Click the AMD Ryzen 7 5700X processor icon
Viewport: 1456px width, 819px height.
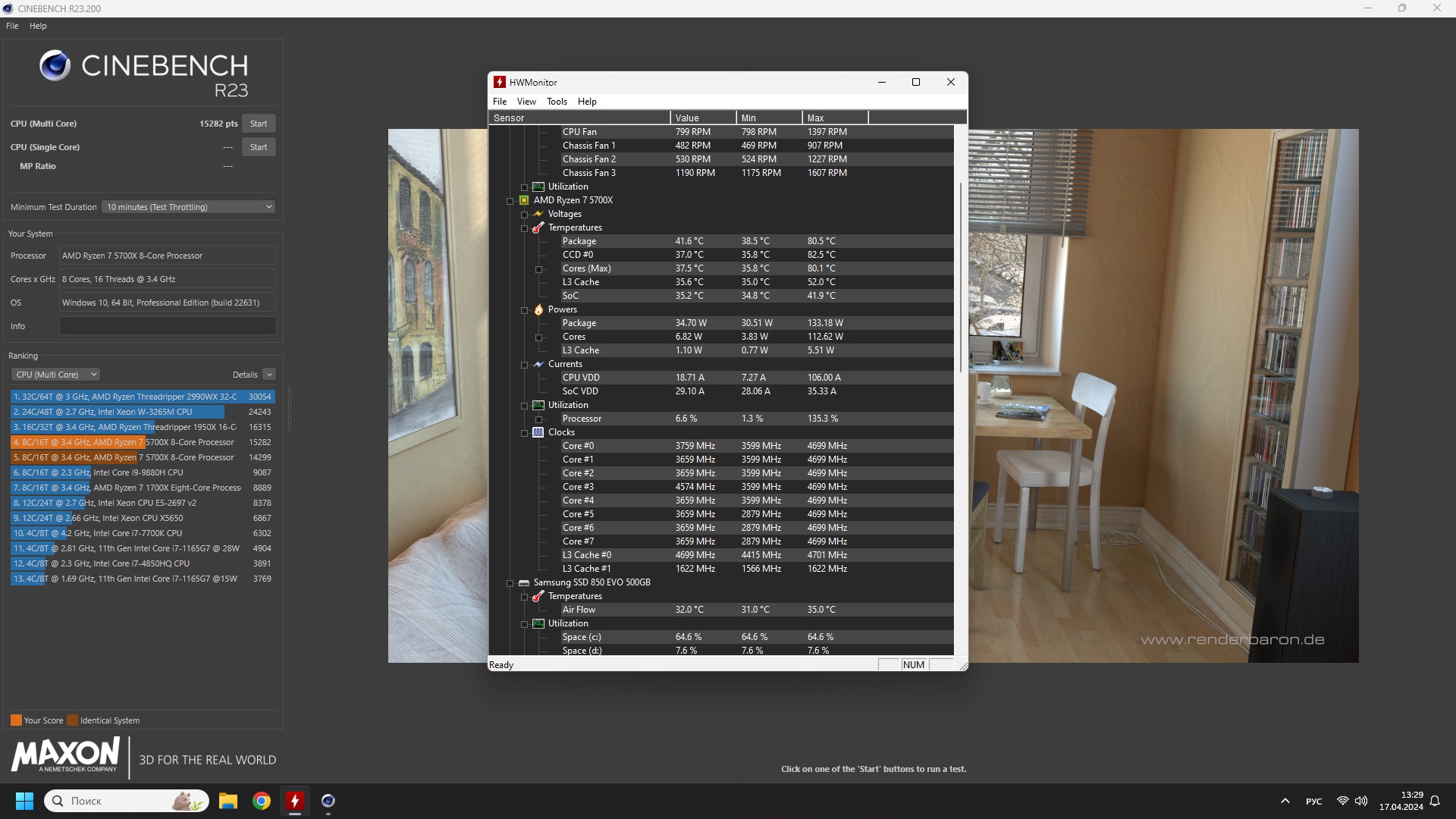point(524,200)
